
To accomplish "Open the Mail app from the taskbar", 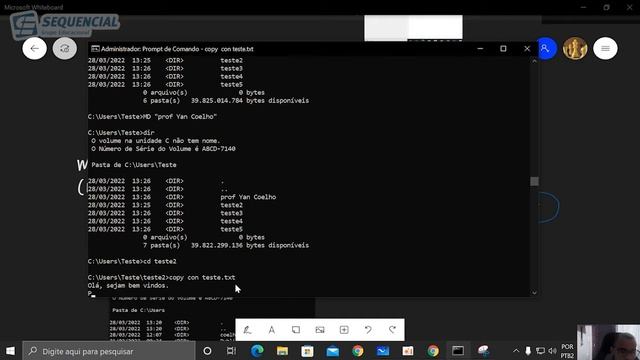I will pyautogui.click(x=333, y=351).
